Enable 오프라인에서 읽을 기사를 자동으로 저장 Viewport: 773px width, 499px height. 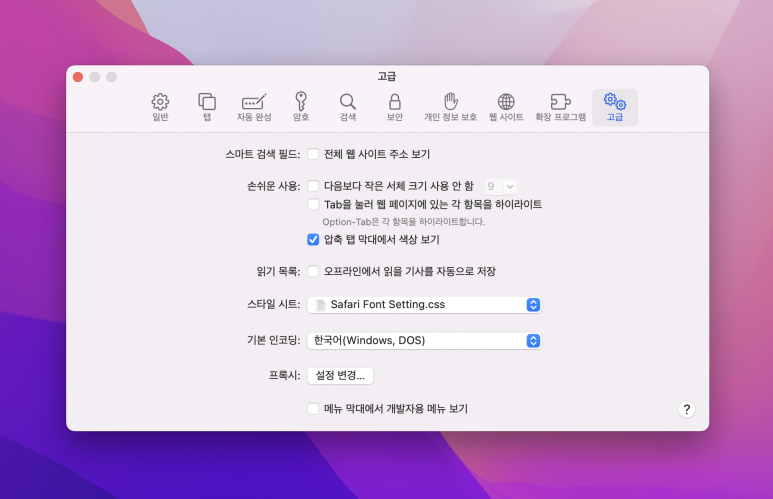313,271
